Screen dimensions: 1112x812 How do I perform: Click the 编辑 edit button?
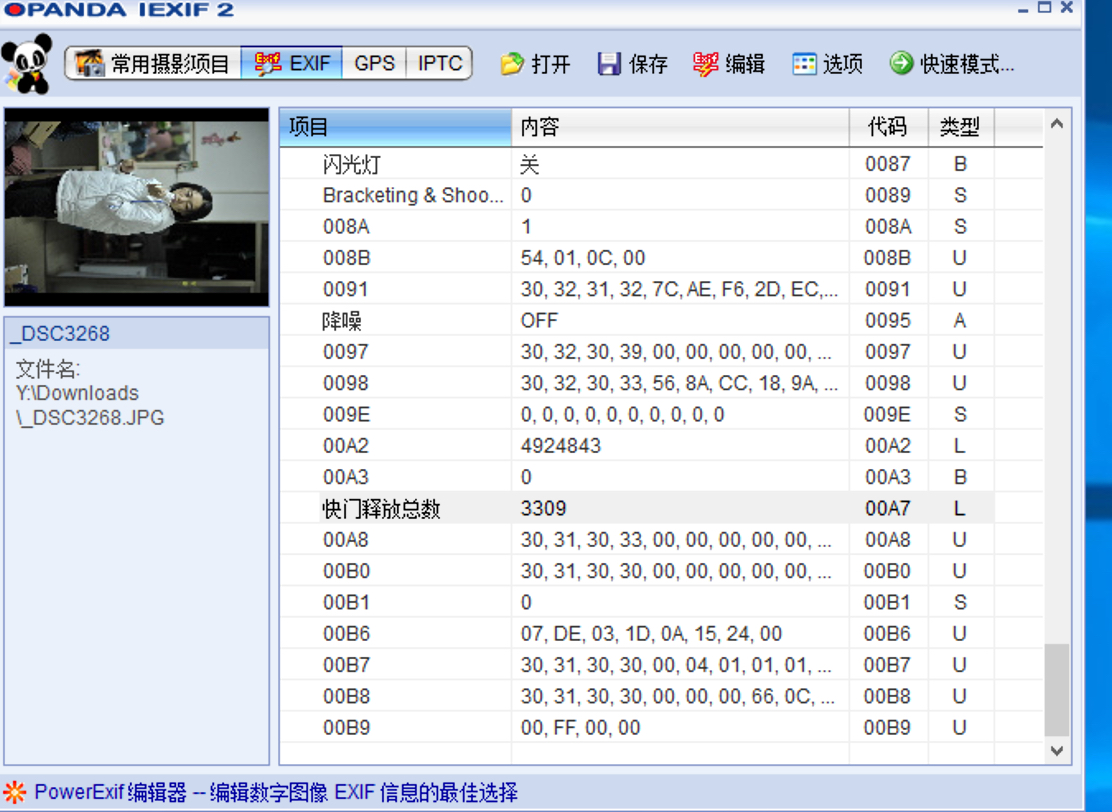729,64
